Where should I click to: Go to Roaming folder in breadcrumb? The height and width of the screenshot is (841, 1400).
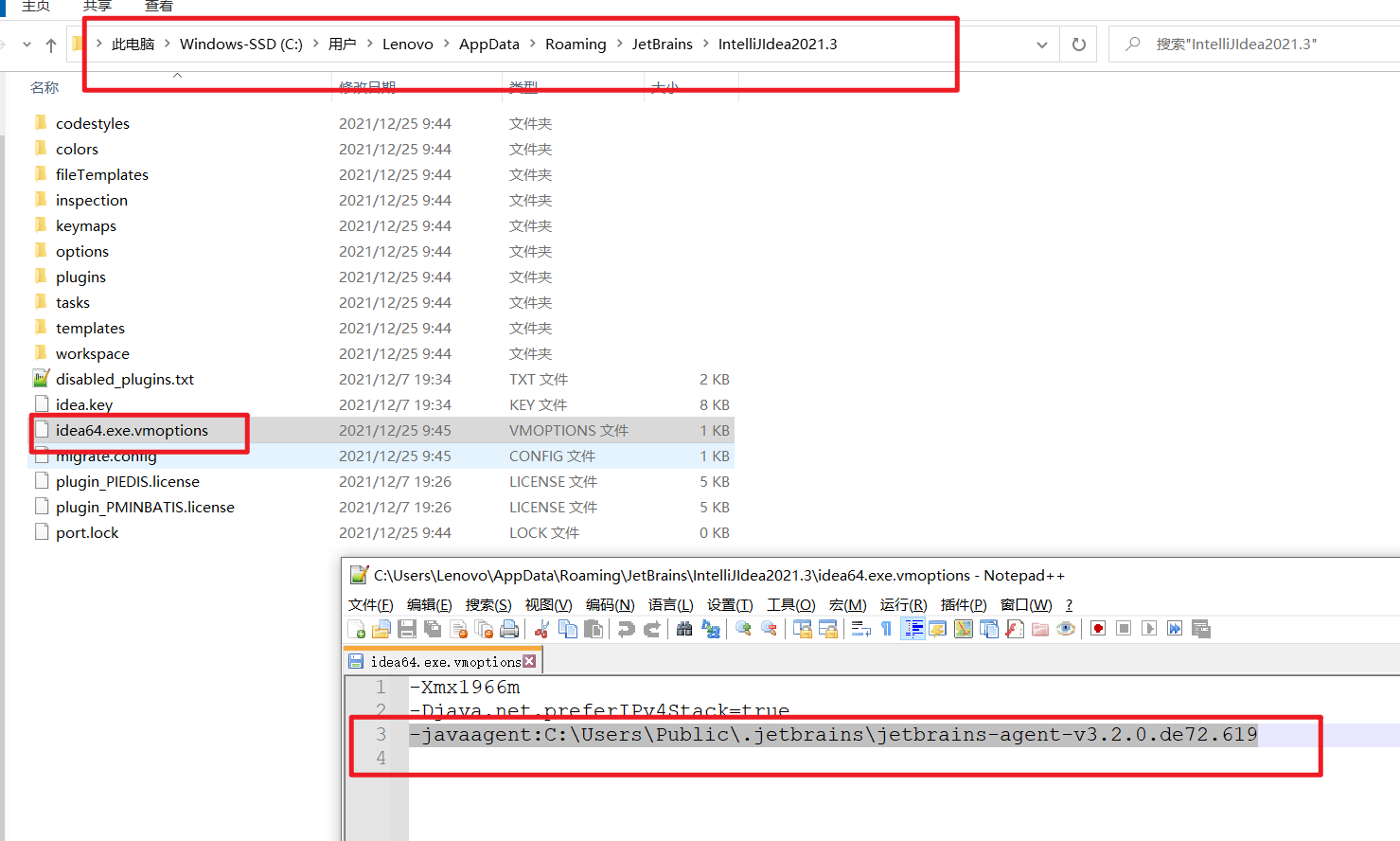[576, 44]
